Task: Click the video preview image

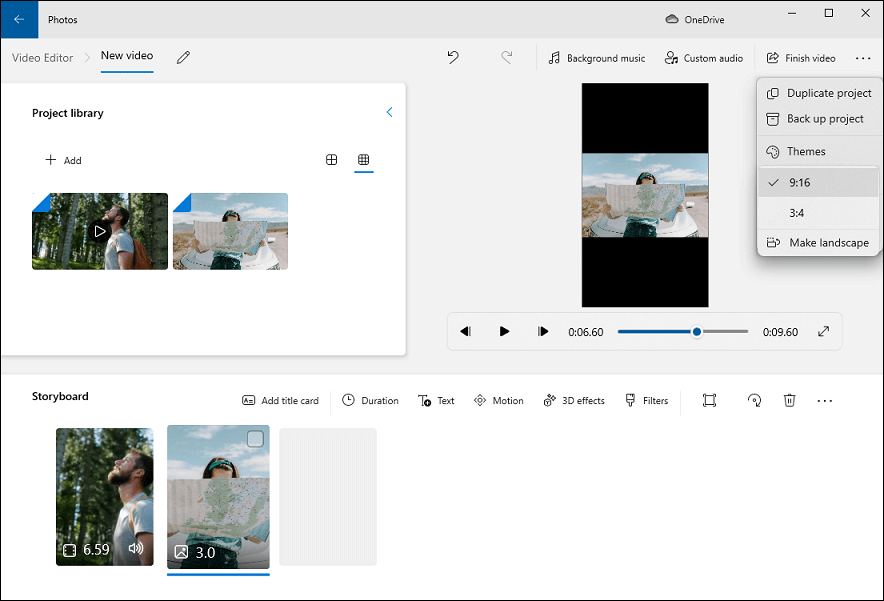Action: pos(645,195)
